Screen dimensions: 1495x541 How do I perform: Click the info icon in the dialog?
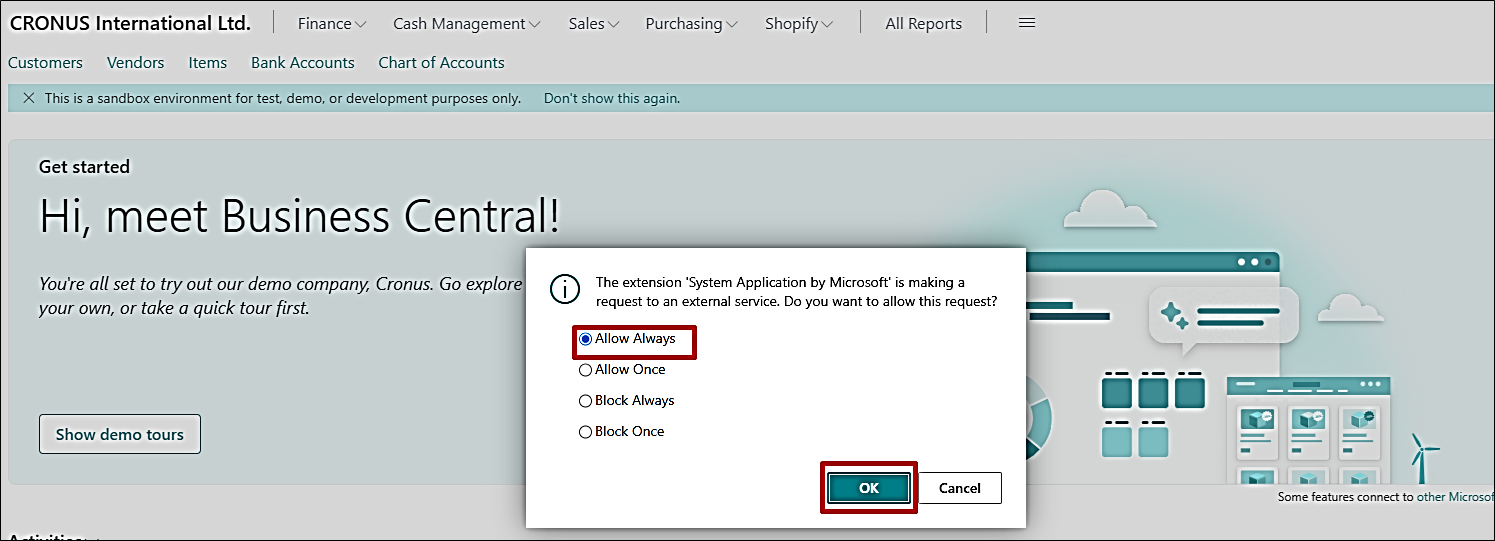[x=566, y=290]
